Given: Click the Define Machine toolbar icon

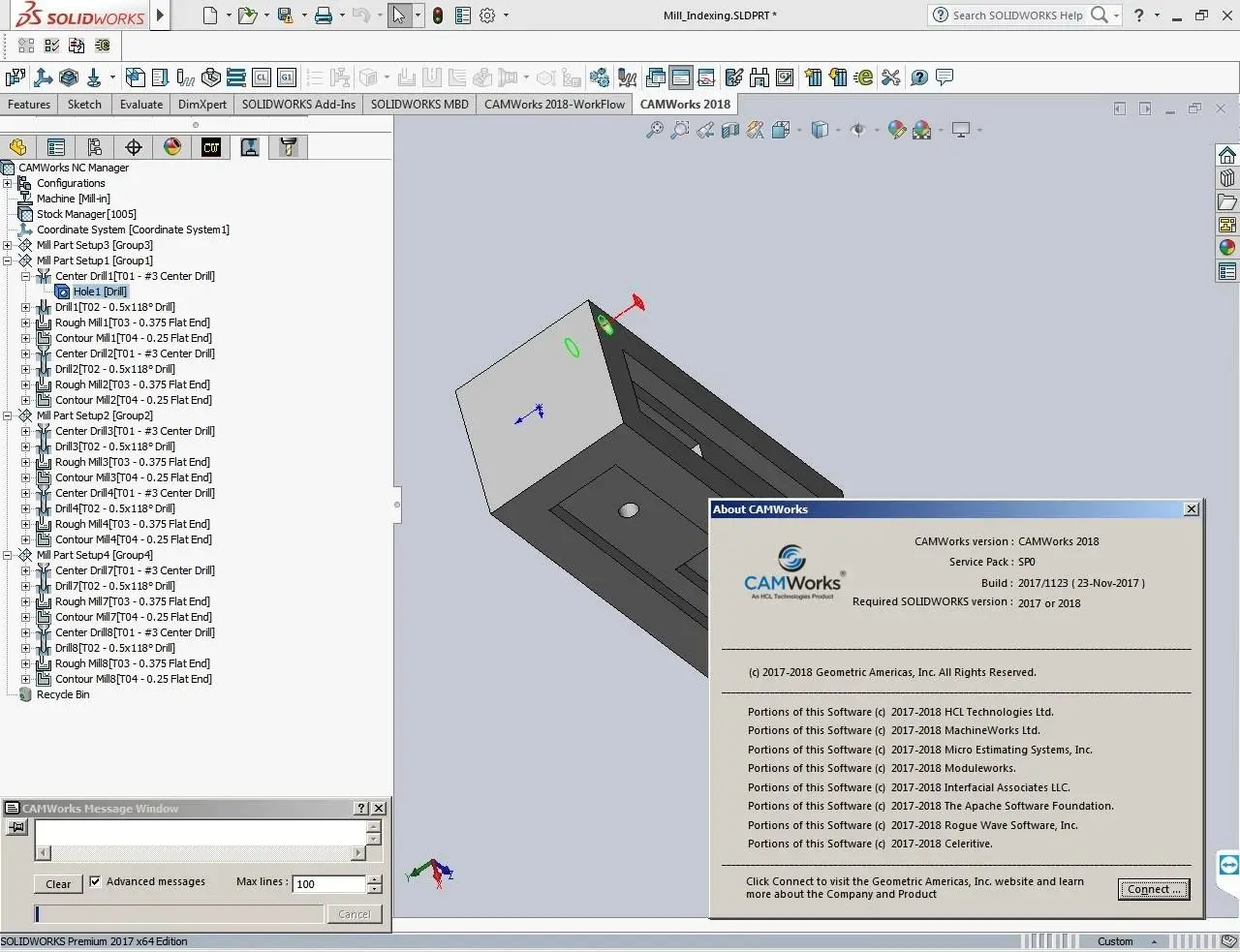Looking at the screenshot, I should click(x=15, y=77).
